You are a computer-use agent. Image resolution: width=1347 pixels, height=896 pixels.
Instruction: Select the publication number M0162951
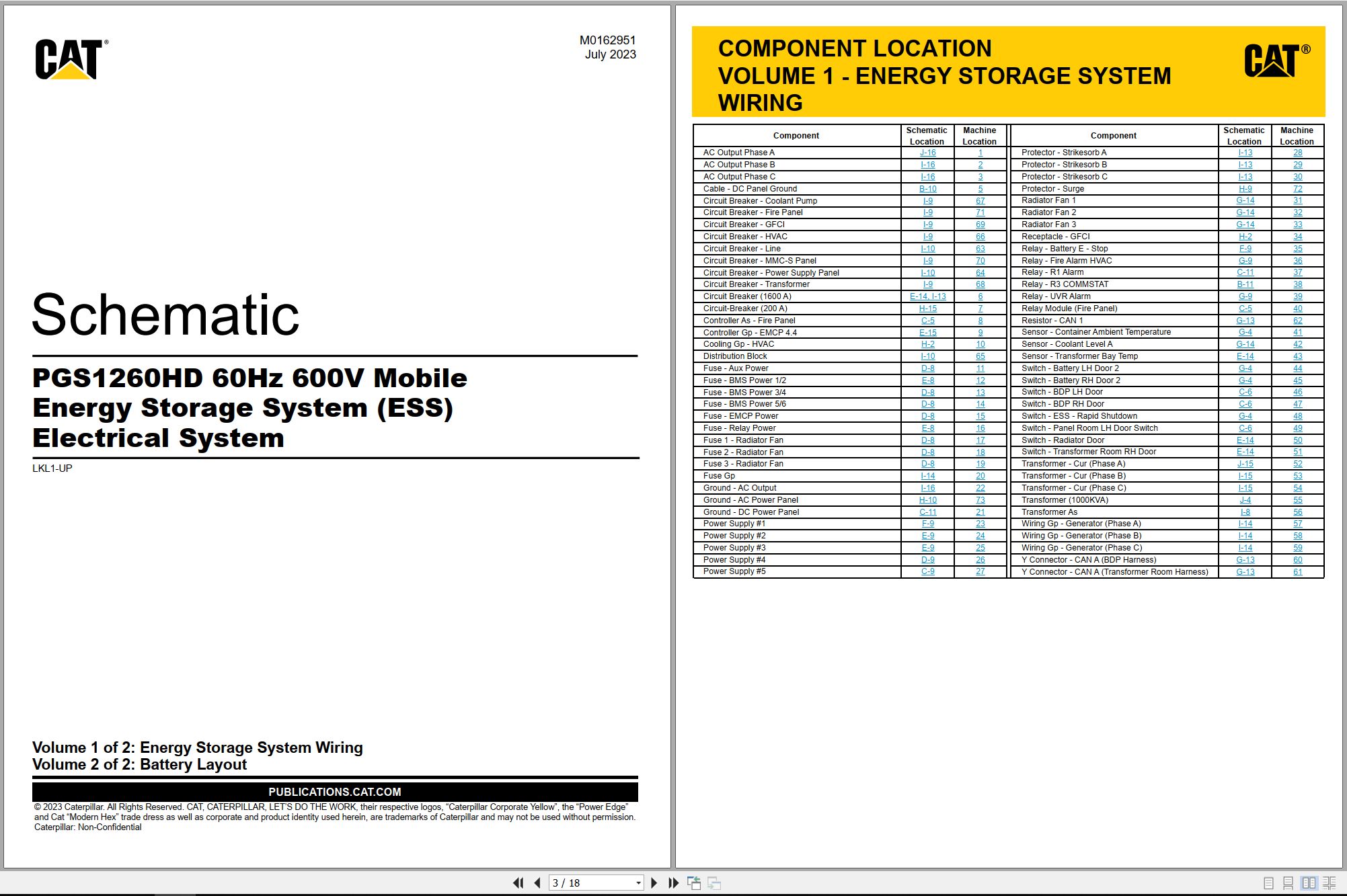(x=607, y=40)
